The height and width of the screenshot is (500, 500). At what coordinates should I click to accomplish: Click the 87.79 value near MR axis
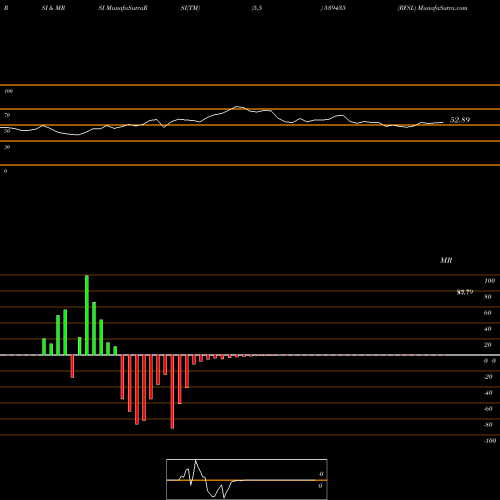[x=465, y=292]
